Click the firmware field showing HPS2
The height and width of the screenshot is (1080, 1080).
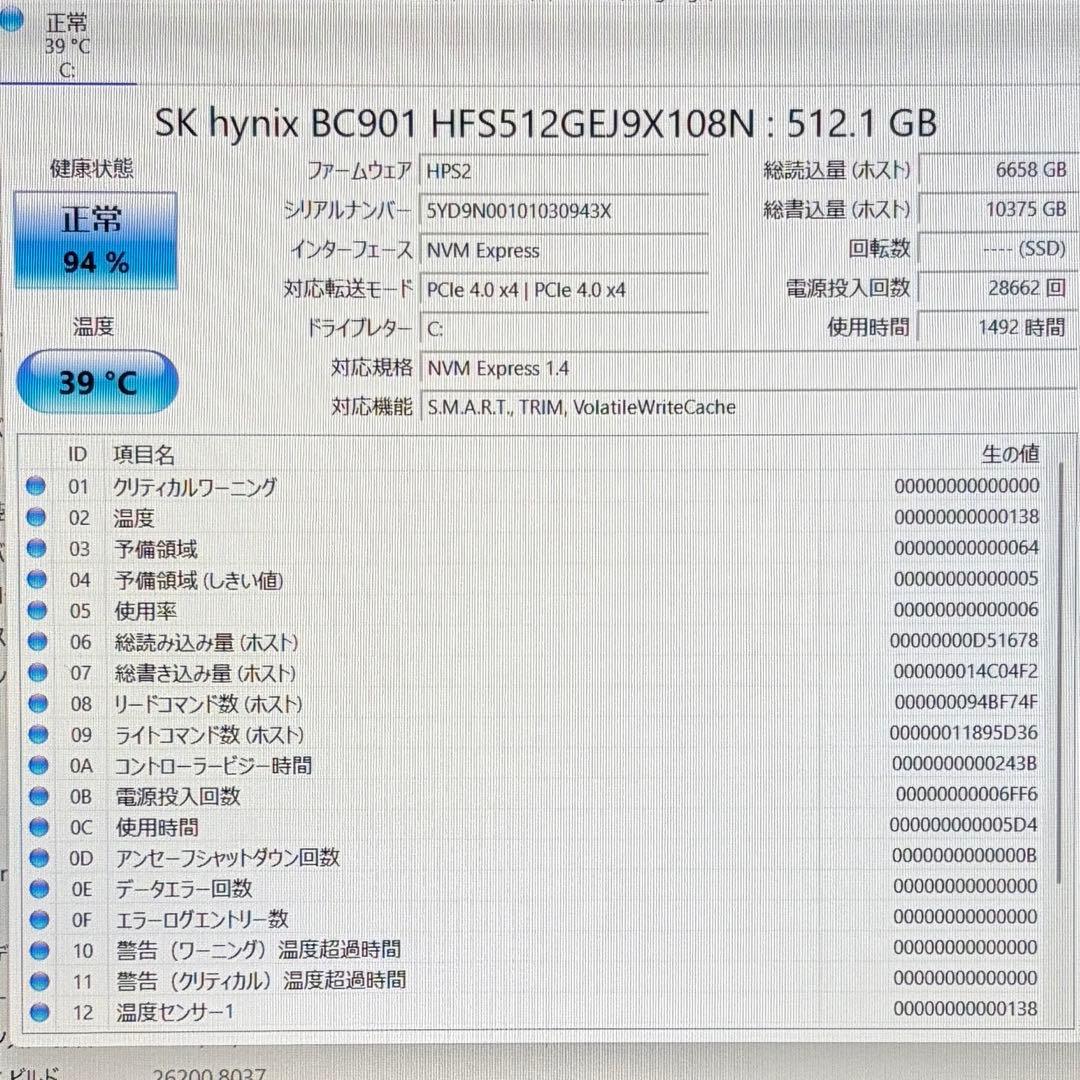563,171
